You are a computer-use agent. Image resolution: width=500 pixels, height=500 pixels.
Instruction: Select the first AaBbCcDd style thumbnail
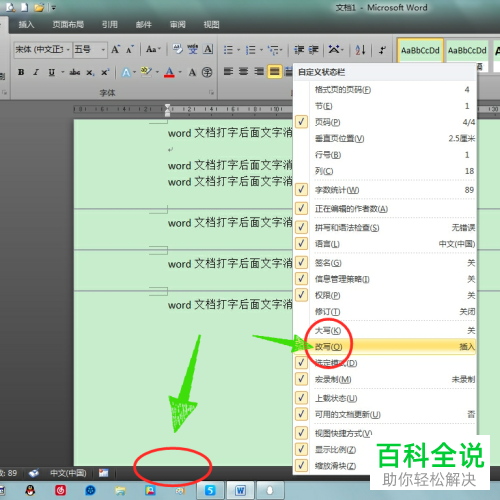click(420, 50)
